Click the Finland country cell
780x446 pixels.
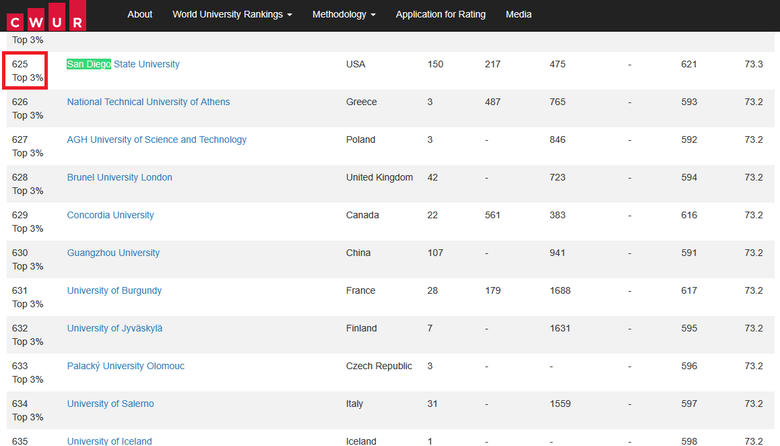[x=362, y=328]
